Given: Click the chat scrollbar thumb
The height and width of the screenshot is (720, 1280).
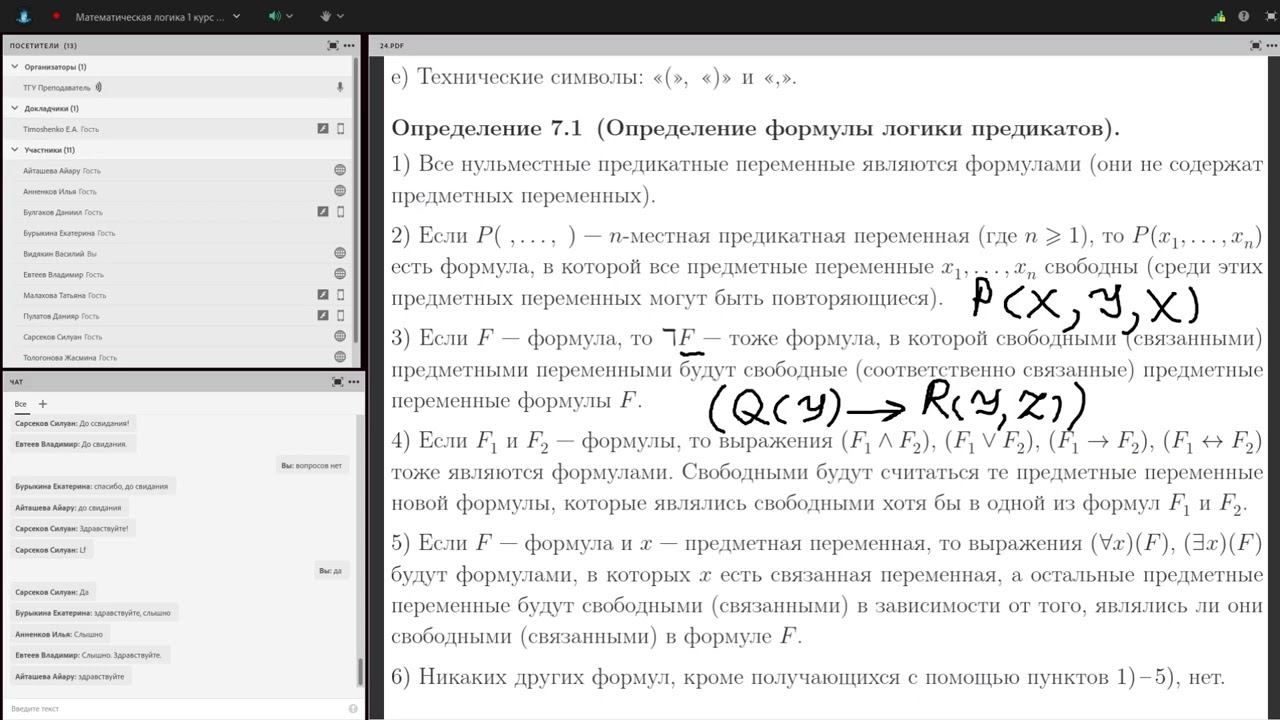Looking at the screenshot, I should (x=361, y=672).
